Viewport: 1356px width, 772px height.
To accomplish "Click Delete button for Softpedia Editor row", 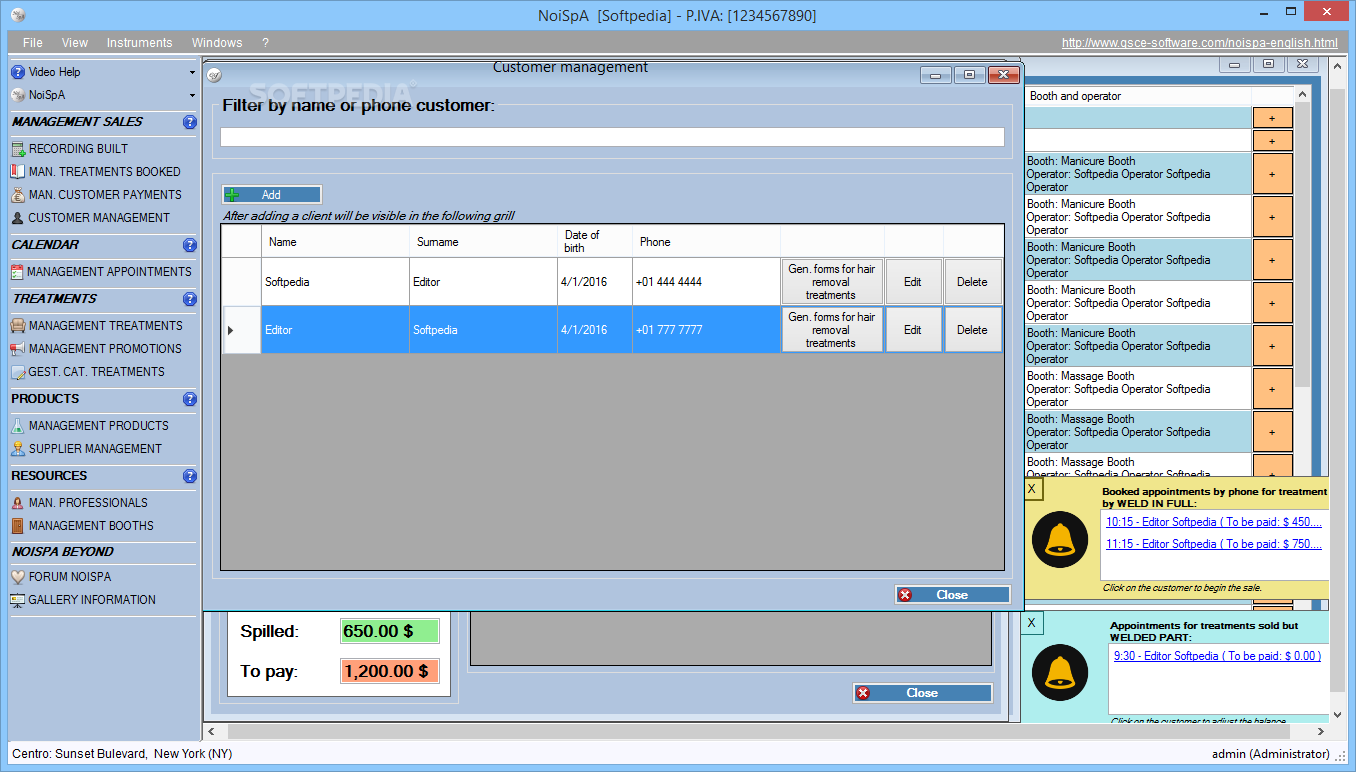I will (972, 282).
